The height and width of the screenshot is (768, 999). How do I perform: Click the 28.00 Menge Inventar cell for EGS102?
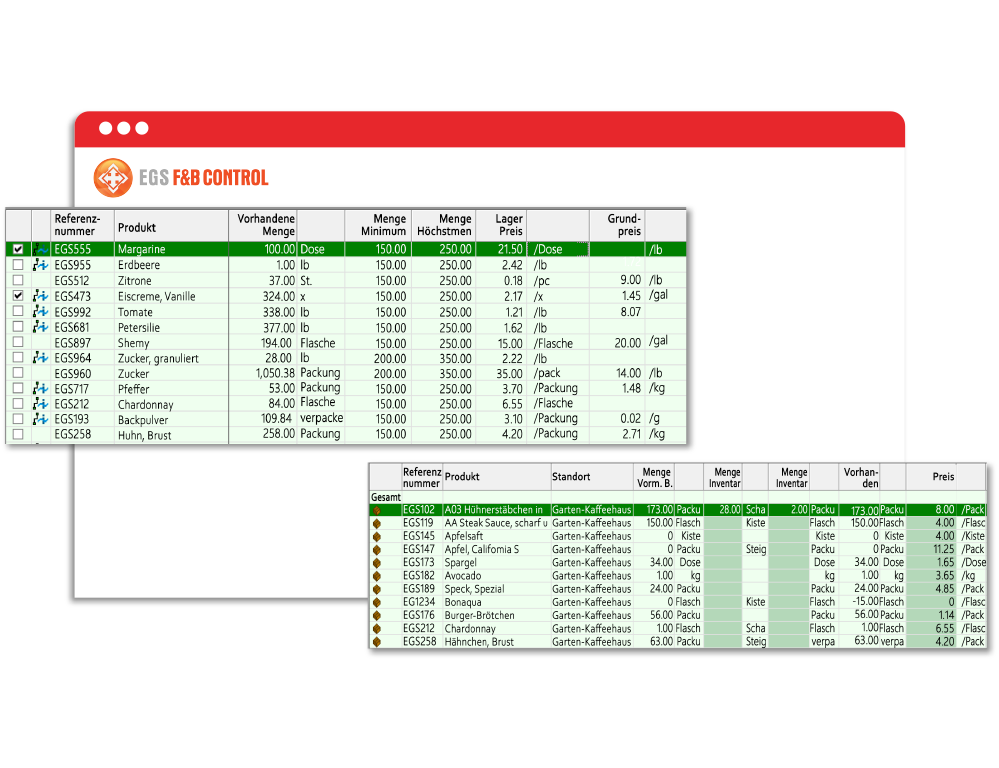(724, 510)
